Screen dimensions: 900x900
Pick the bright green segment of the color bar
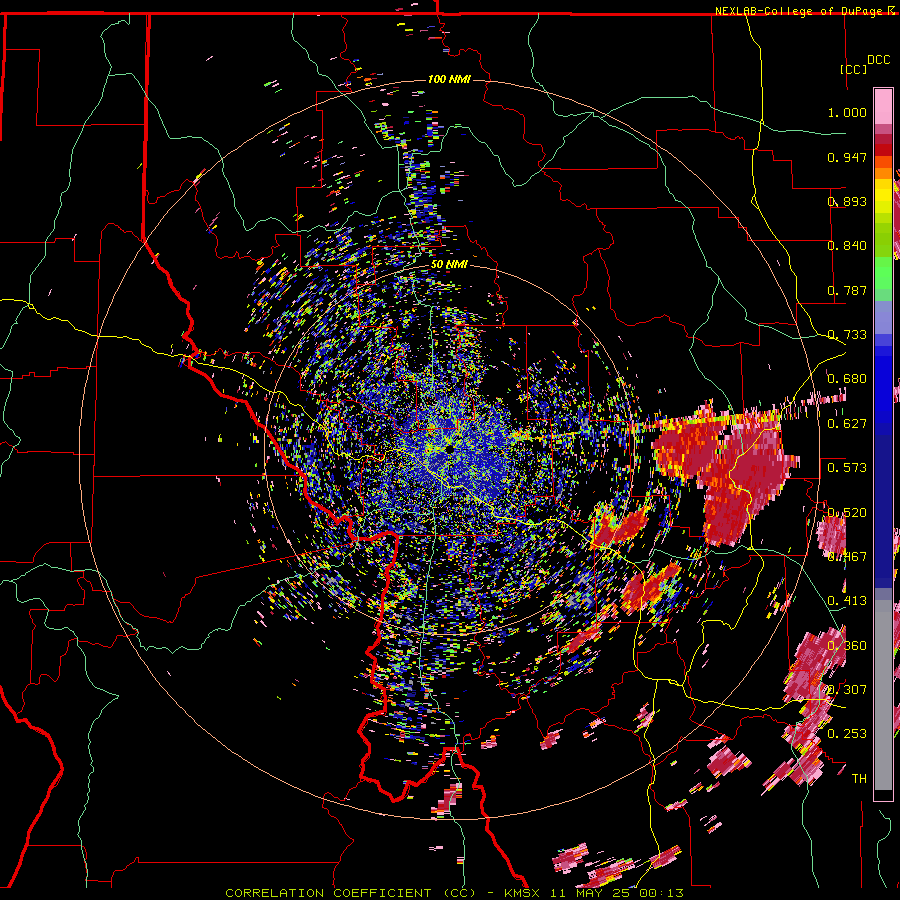tap(883, 272)
